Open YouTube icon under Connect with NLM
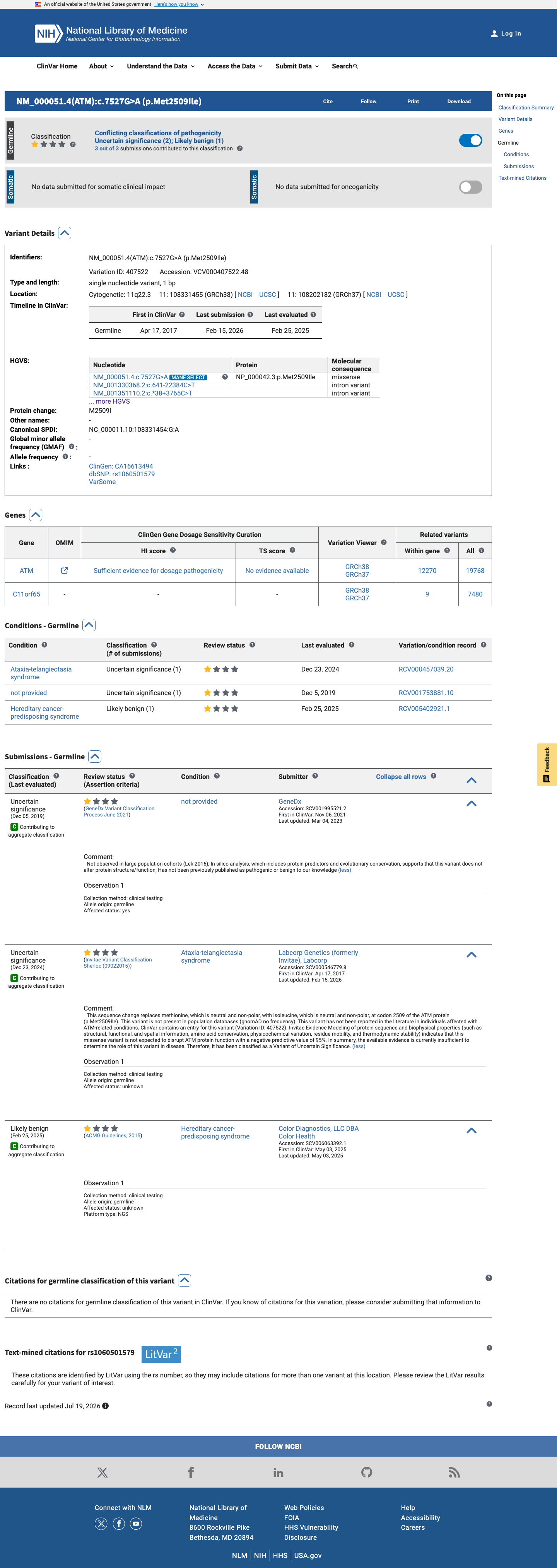This screenshot has height=1568, width=557. click(x=137, y=1524)
